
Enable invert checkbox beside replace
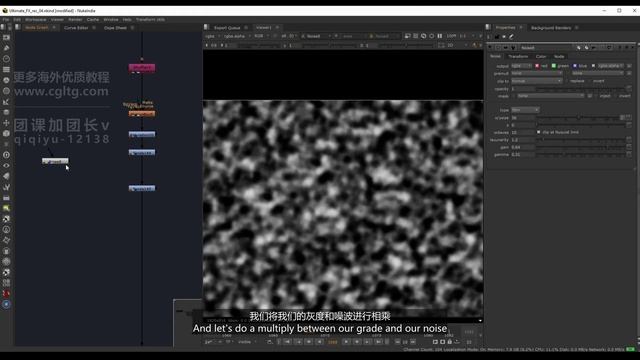click(590, 81)
